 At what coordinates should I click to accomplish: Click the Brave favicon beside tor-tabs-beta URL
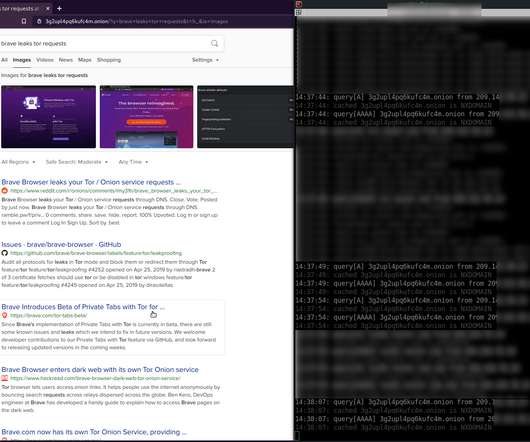[x=4, y=315]
